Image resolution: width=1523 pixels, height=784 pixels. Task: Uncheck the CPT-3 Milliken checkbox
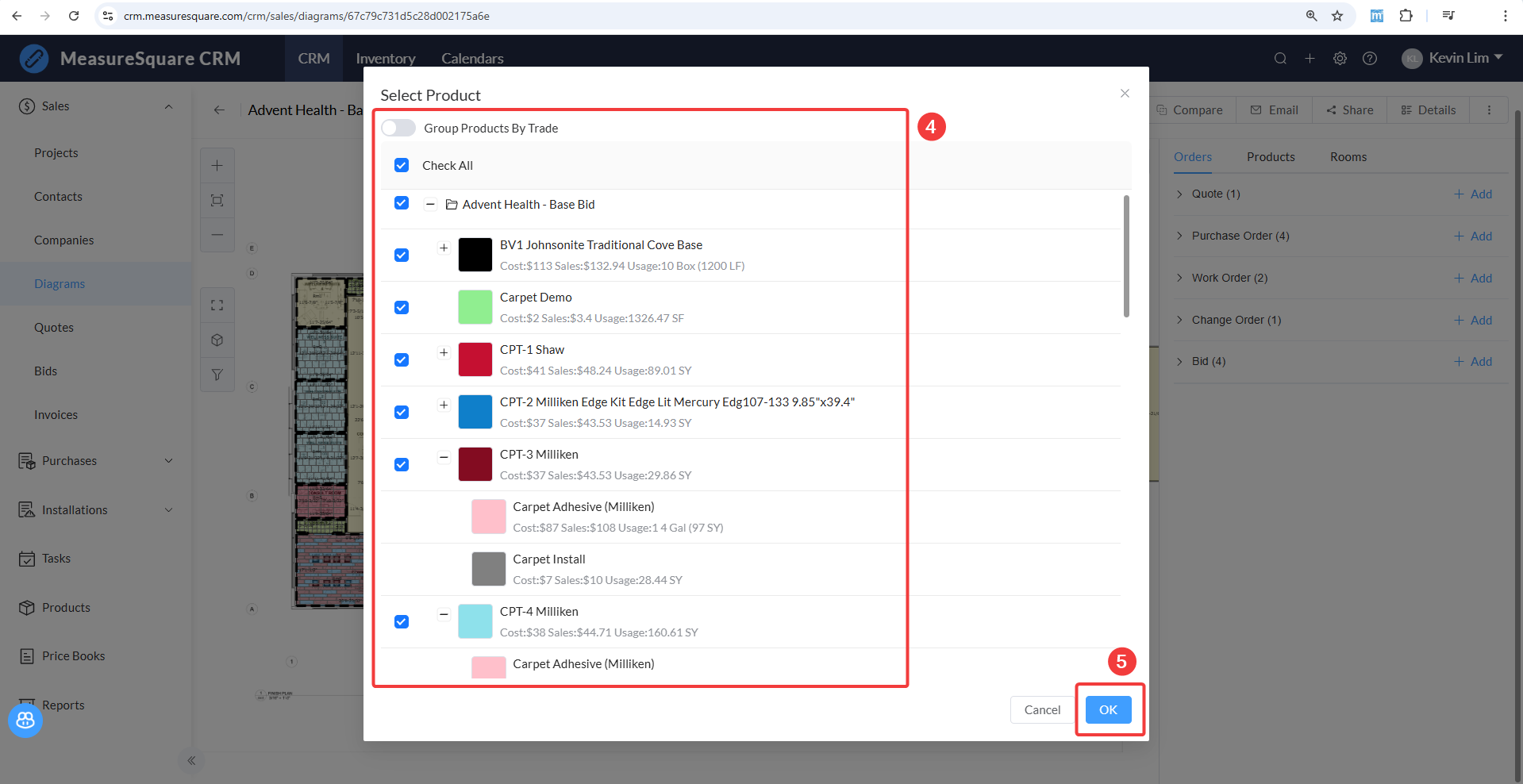(x=402, y=464)
